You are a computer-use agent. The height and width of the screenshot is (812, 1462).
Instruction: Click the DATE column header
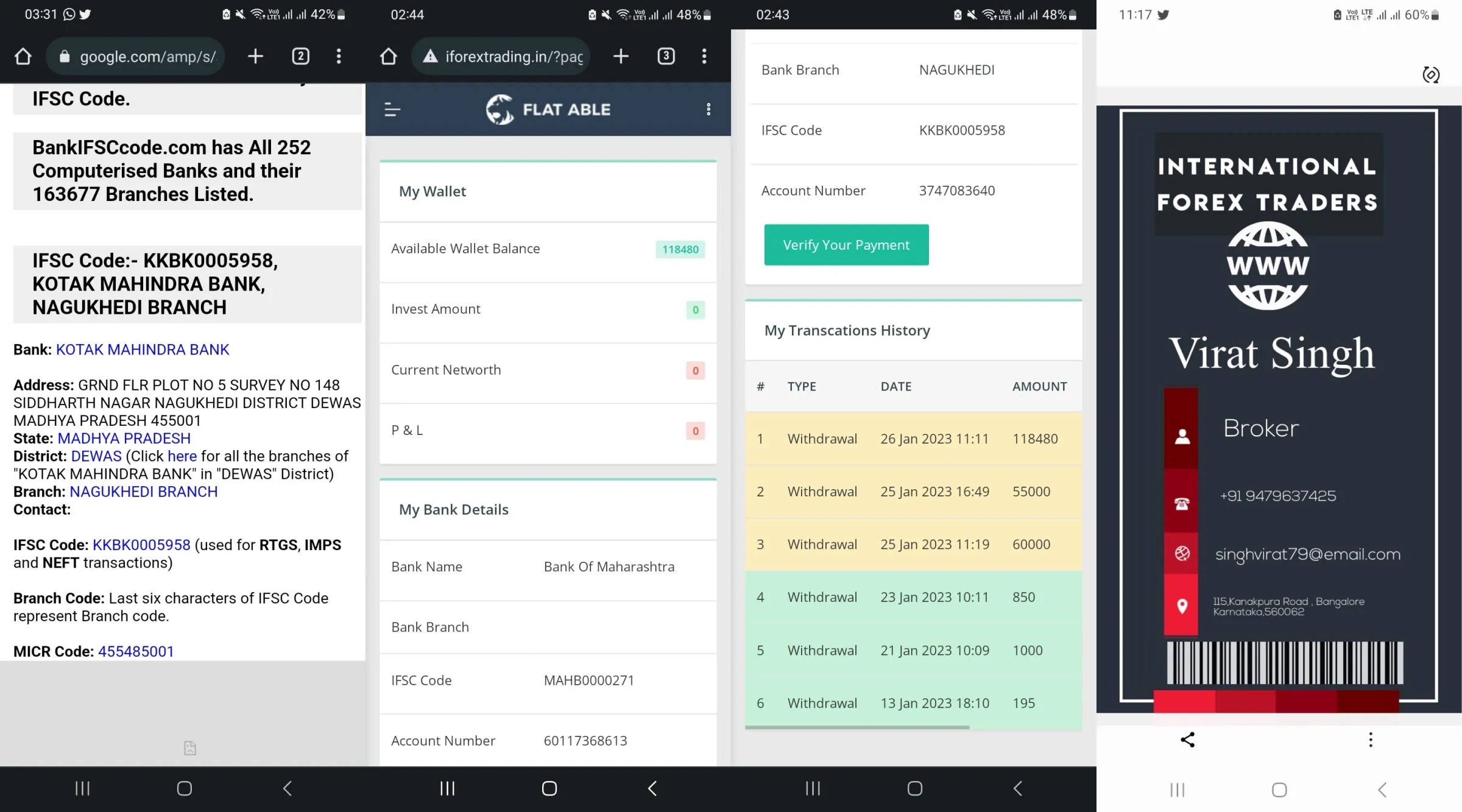tap(896, 387)
